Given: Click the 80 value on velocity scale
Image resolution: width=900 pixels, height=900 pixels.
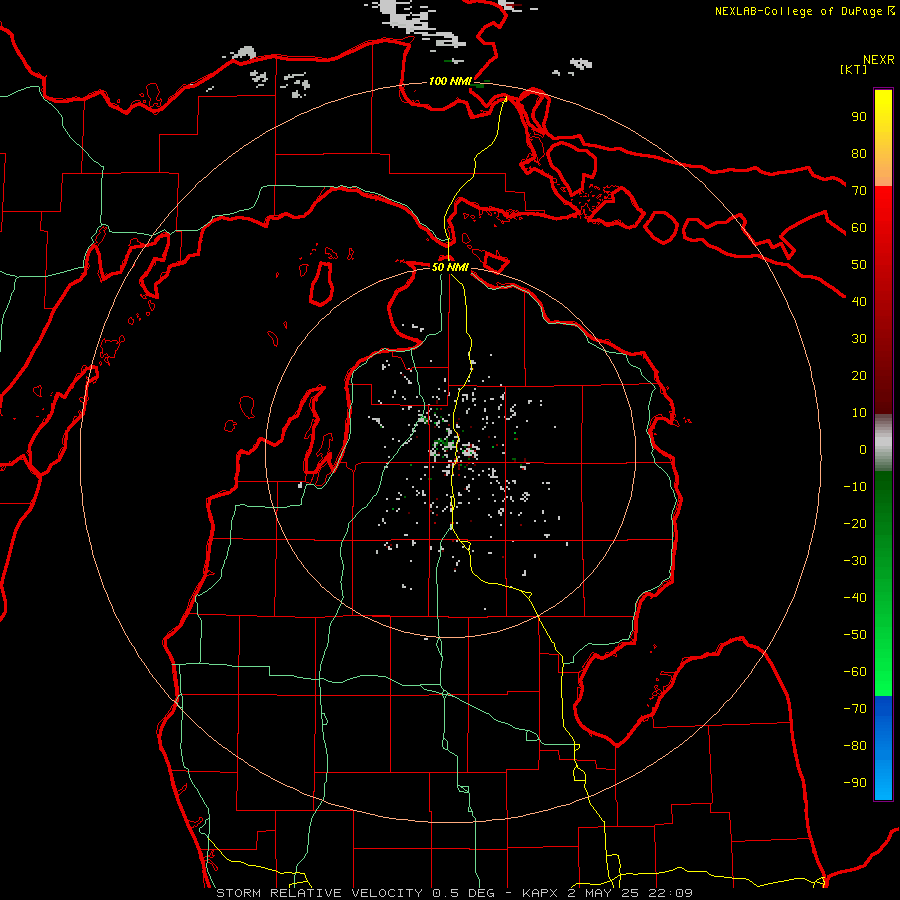Looking at the screenshot, I should pyautogui.click(x=859, y=153).
